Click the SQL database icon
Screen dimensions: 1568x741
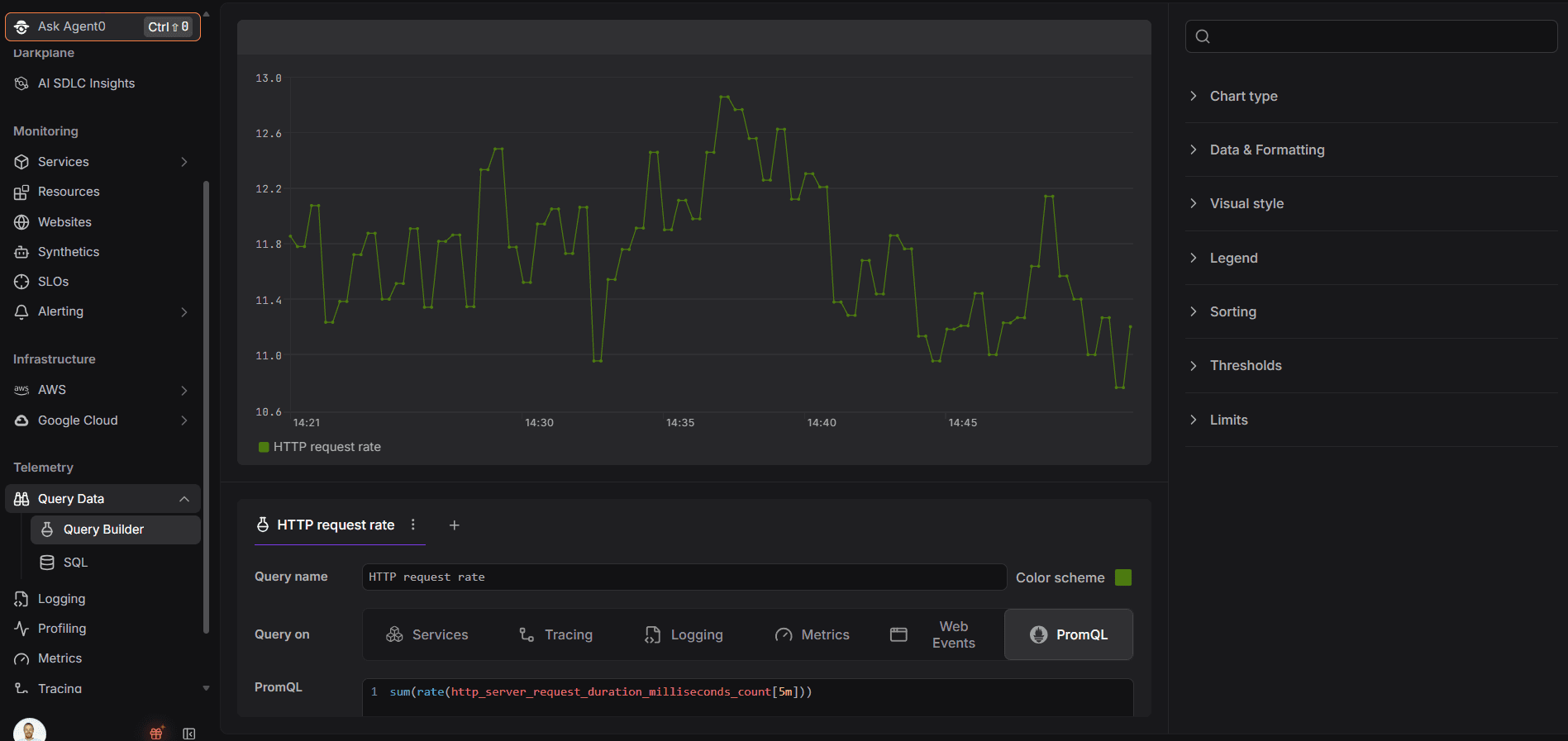coord(47,563)
